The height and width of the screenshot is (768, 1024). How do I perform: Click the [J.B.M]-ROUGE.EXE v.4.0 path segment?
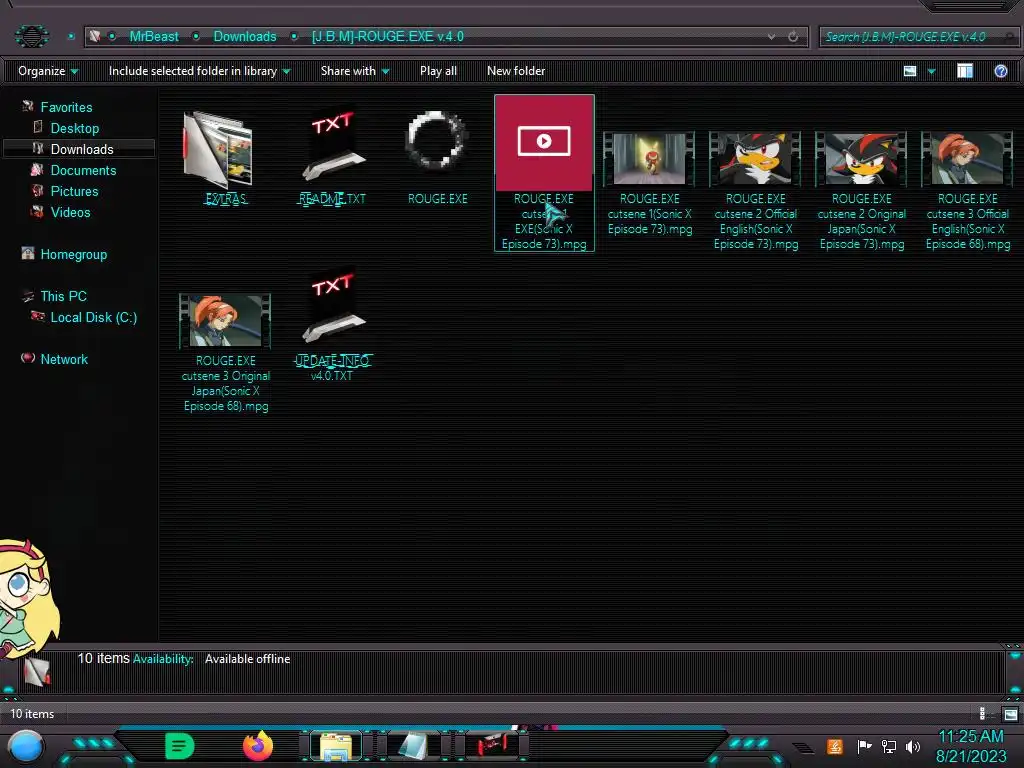click(x=387, y=37)
